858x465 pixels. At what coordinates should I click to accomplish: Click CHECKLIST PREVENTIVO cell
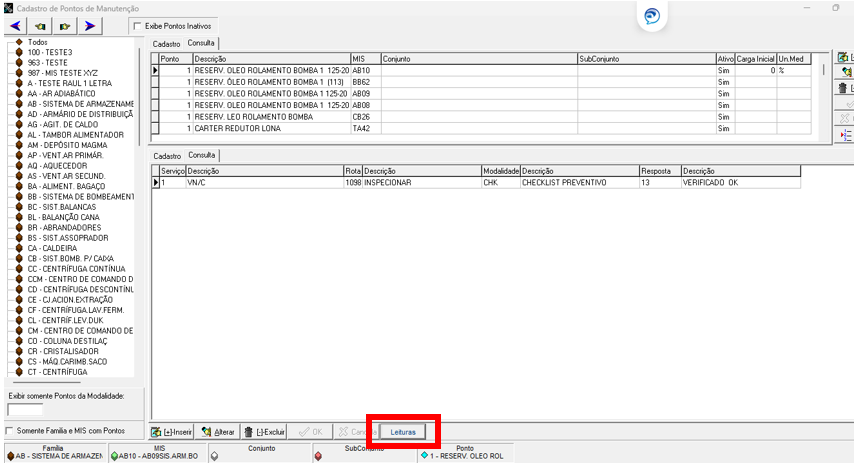[x=579, y=183]
